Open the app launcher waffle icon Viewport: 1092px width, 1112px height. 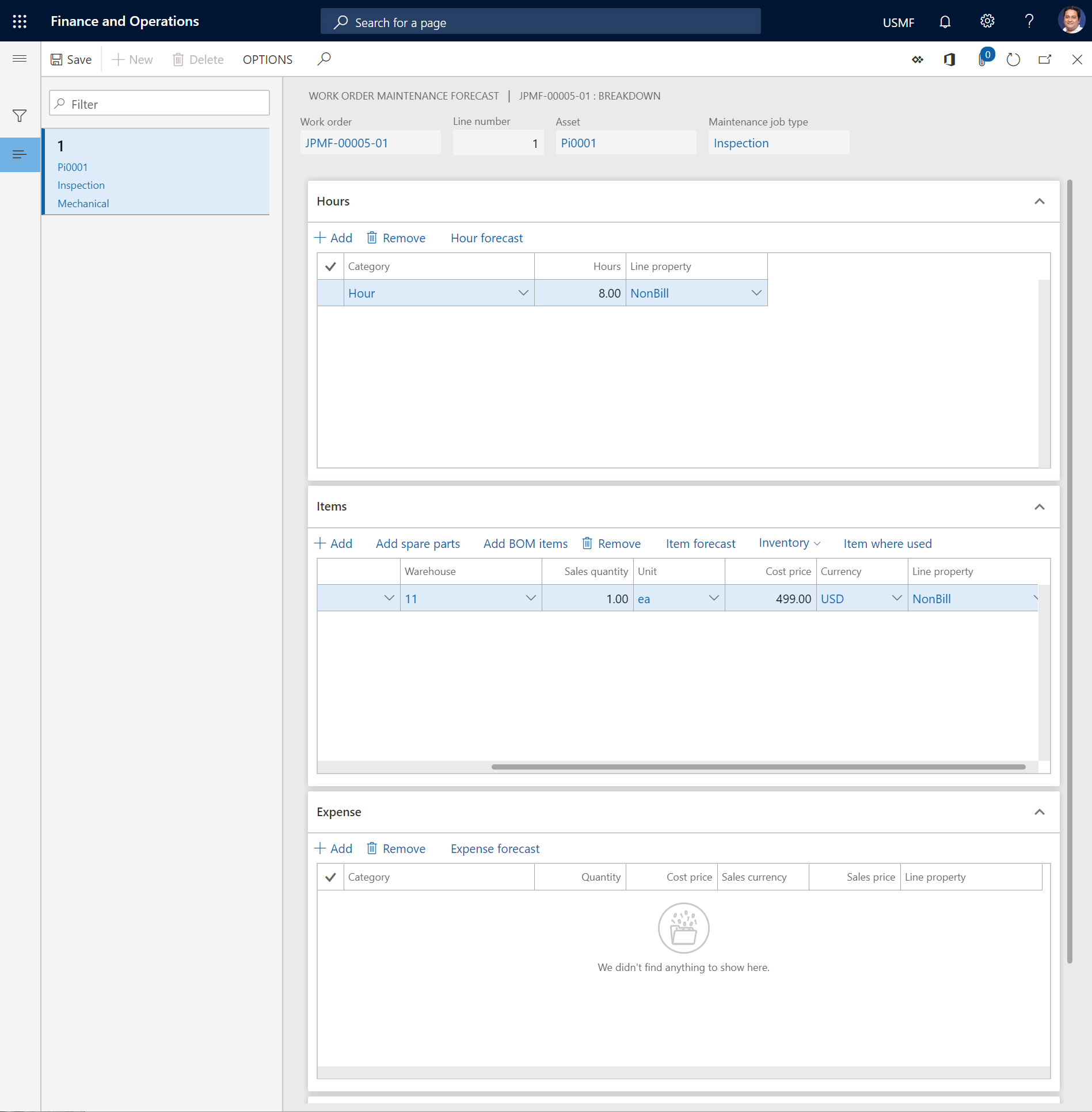coord(20,21)
